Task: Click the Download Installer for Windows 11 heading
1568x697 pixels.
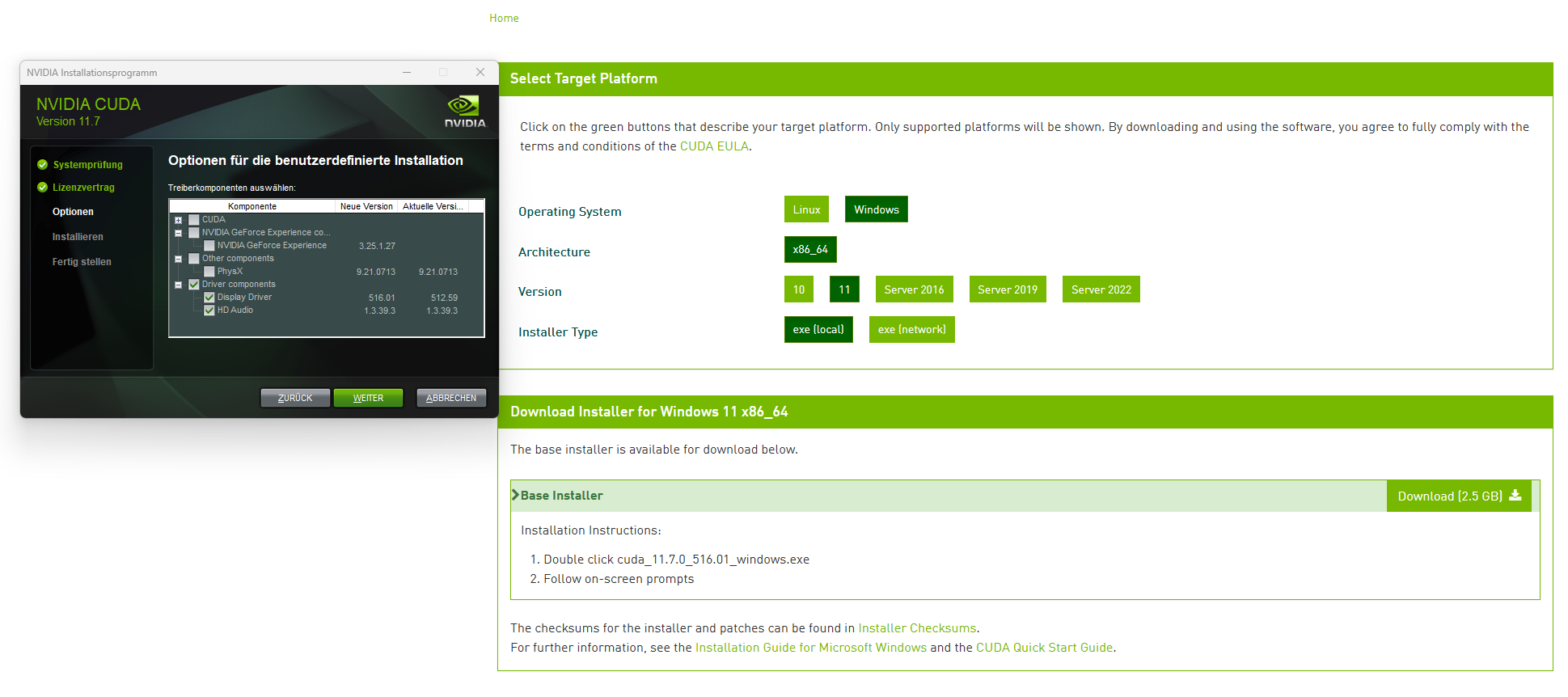Action: click(x=649, y=412)
